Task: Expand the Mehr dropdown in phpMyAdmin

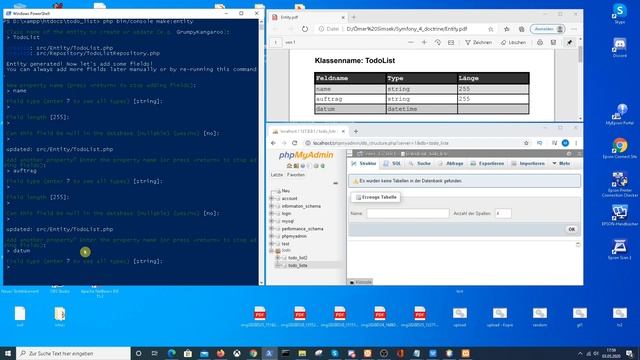Action: click(561, 163)
